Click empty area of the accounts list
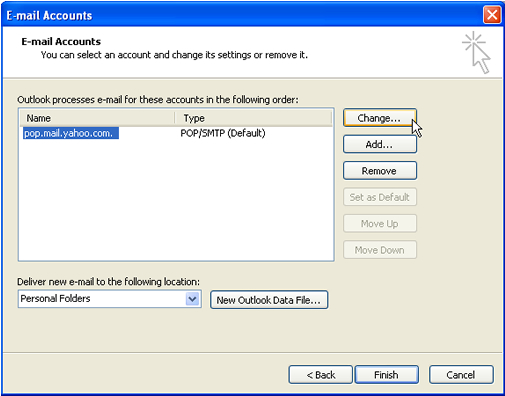 [x=176, y=200]
